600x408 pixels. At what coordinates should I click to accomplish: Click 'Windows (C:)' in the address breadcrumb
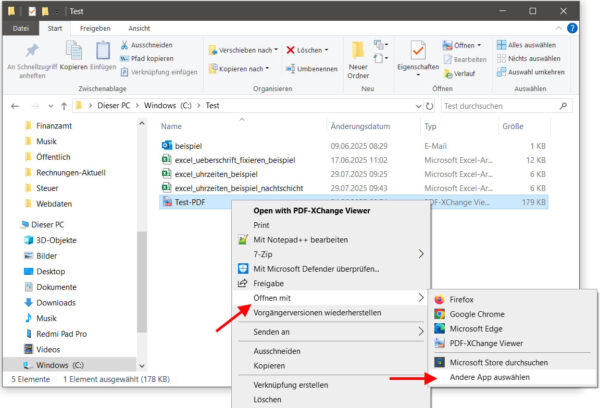168,106
